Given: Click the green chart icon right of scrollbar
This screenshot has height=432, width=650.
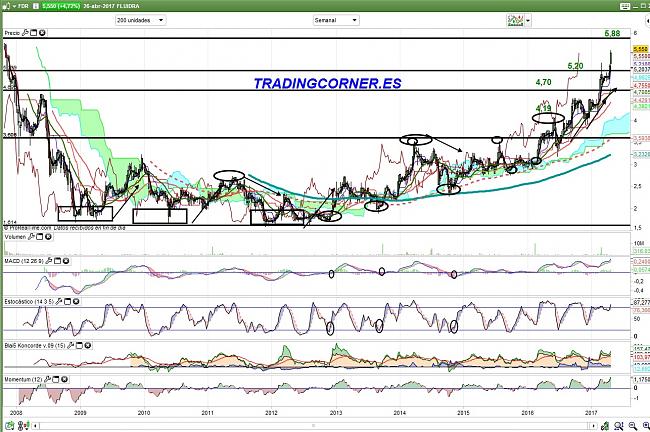Looking at the screenshot, I should click(606, 426).
